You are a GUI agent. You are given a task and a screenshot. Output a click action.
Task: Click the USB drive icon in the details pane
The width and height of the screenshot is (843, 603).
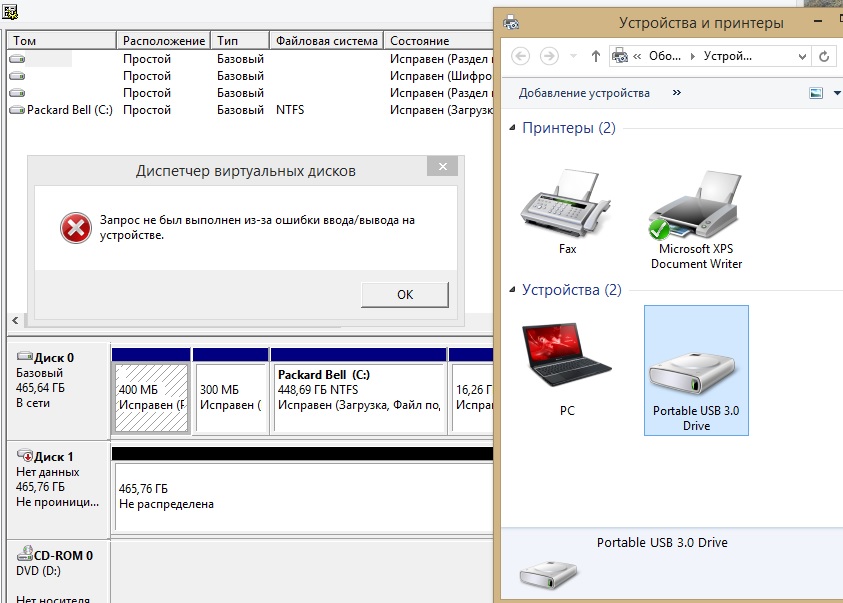[548, 574]
